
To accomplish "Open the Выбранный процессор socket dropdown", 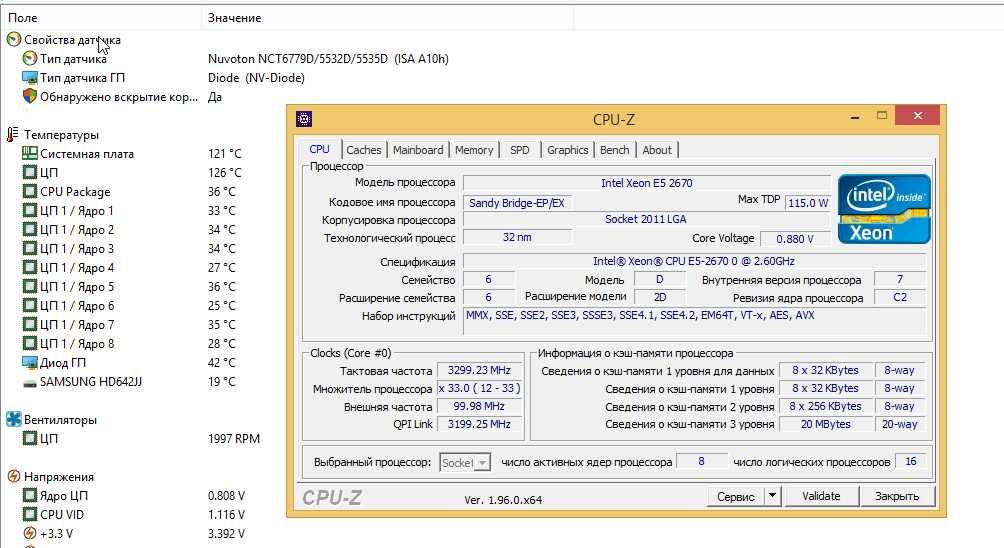I will pyautogui.click(x=466, y=462).
